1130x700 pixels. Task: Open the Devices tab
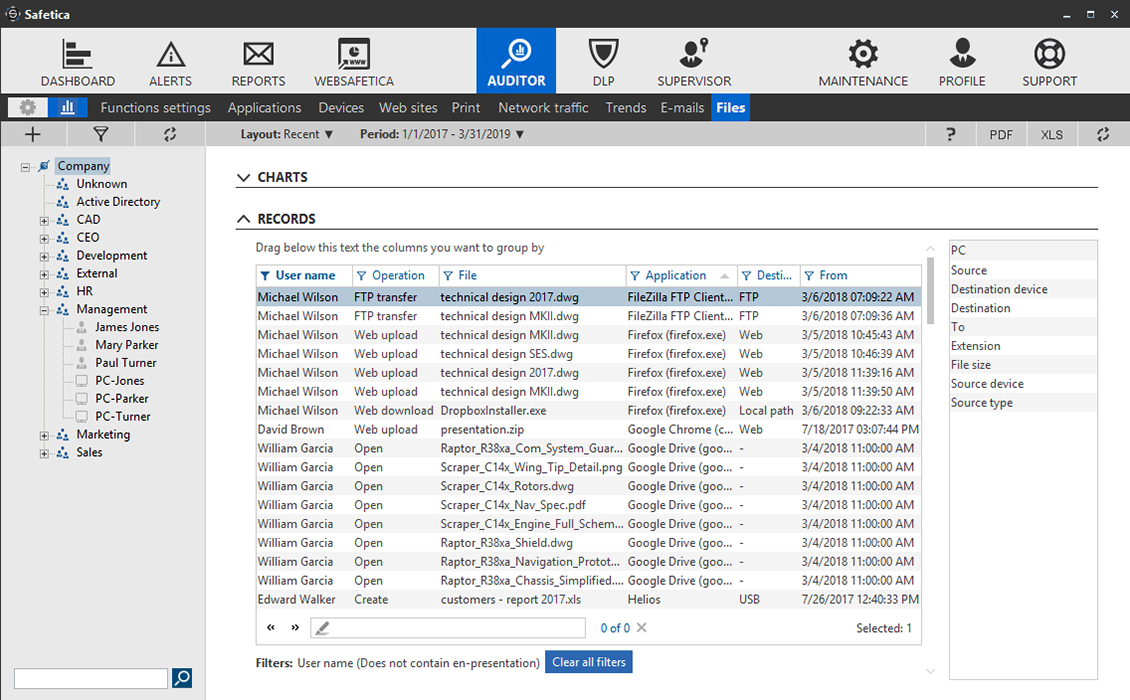point(341,107)
